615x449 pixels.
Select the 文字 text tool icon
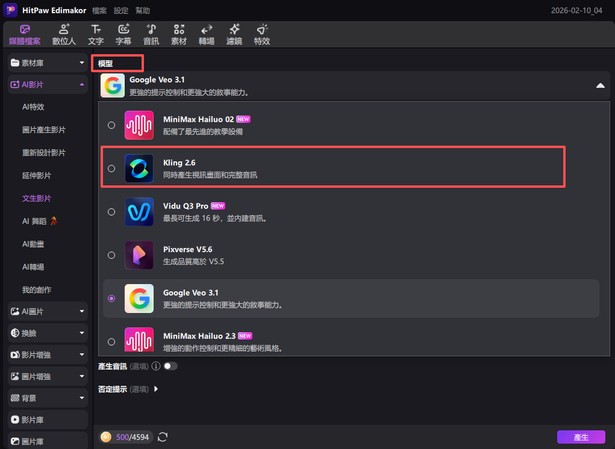pos(96,36)
